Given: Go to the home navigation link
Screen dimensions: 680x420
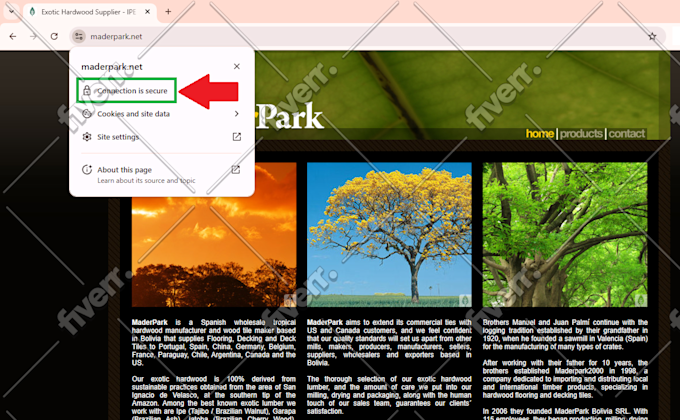Looking at the screenshot, I should pos(540,134).
